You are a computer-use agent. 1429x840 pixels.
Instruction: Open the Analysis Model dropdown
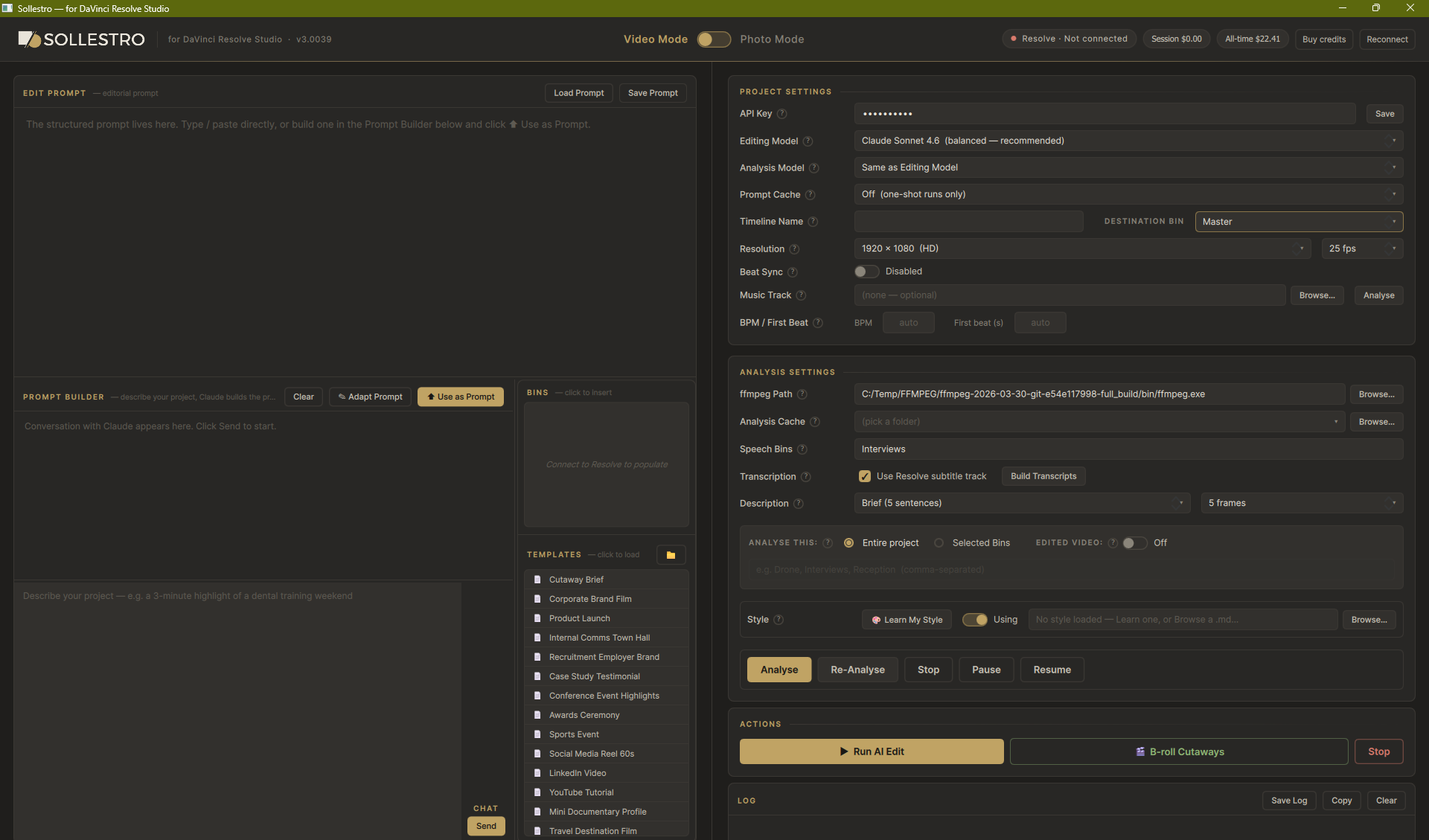pyautogui.click(x=1128, y=167)
